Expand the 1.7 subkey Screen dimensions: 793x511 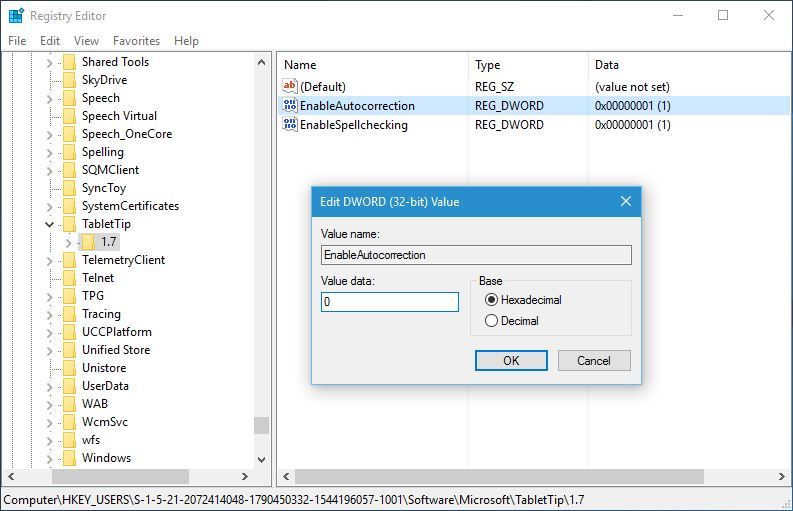68,243
